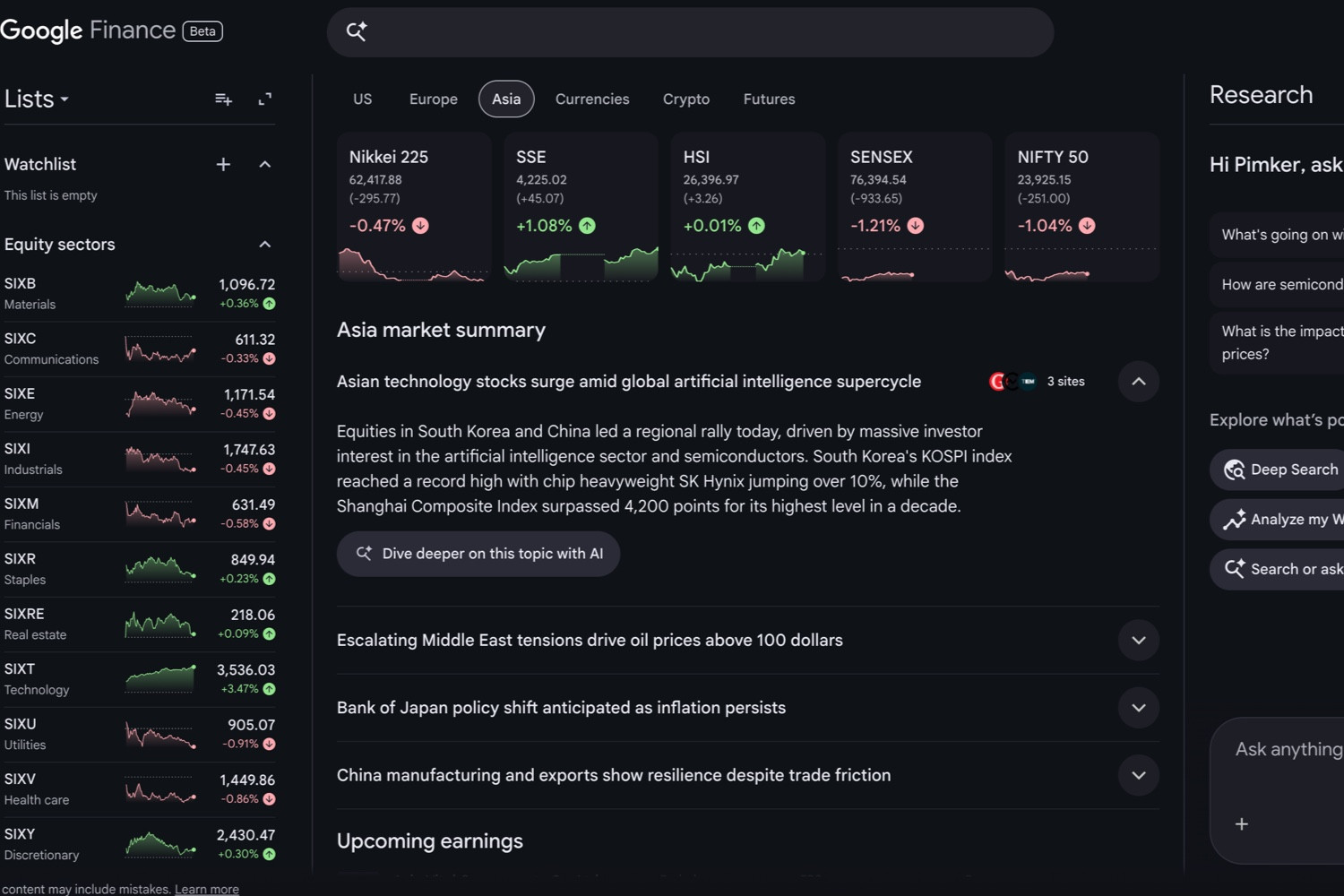Click SIXT Technology green up arrow indicator
1344x896 pixels.
269,689
